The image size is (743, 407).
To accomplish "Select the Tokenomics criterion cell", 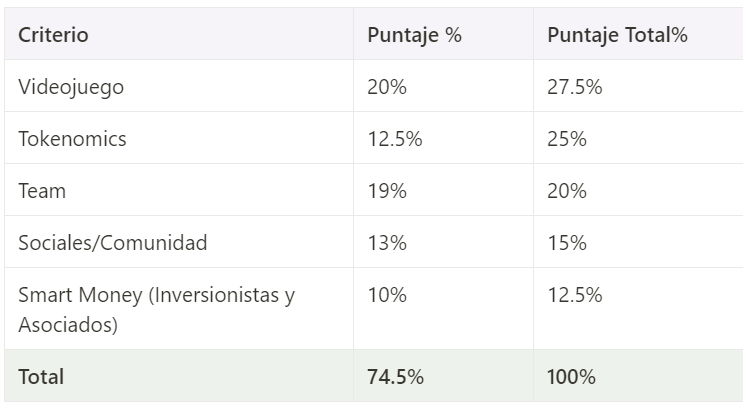I will (x=72, y=139).
